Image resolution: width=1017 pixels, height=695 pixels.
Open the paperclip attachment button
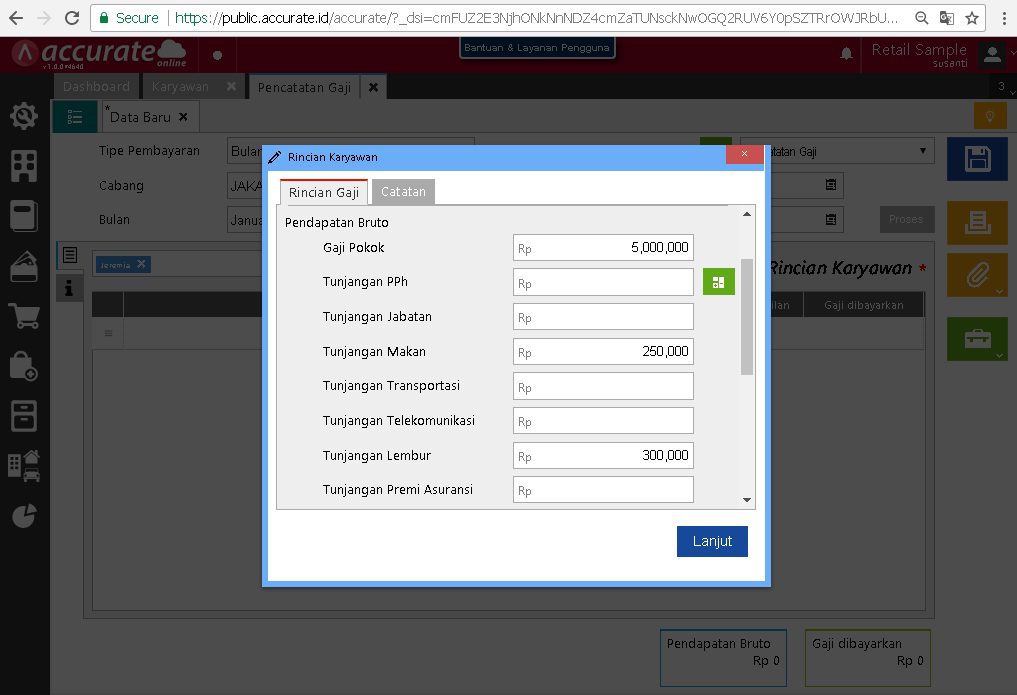pos(977,274)
